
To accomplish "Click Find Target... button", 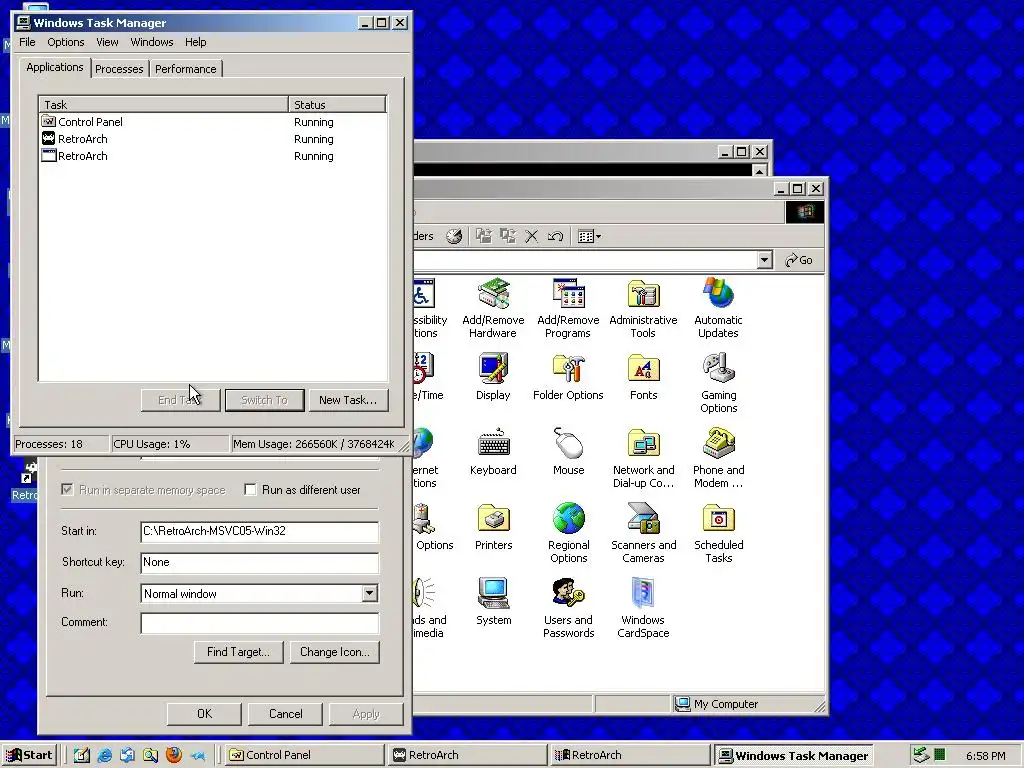I will [238, 652].
